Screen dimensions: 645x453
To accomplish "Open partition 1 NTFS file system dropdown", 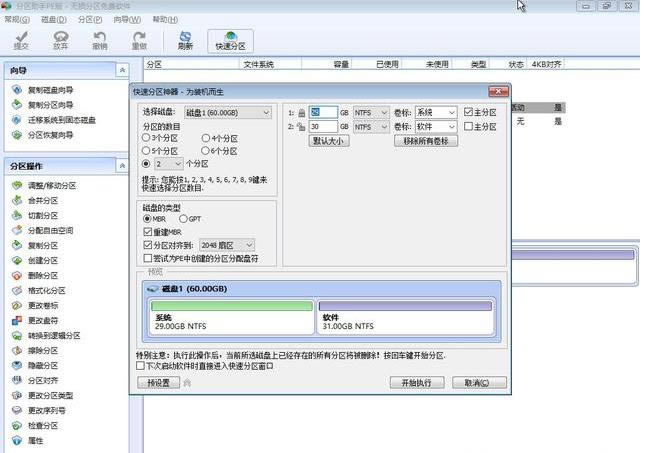I will click(371, 112).
